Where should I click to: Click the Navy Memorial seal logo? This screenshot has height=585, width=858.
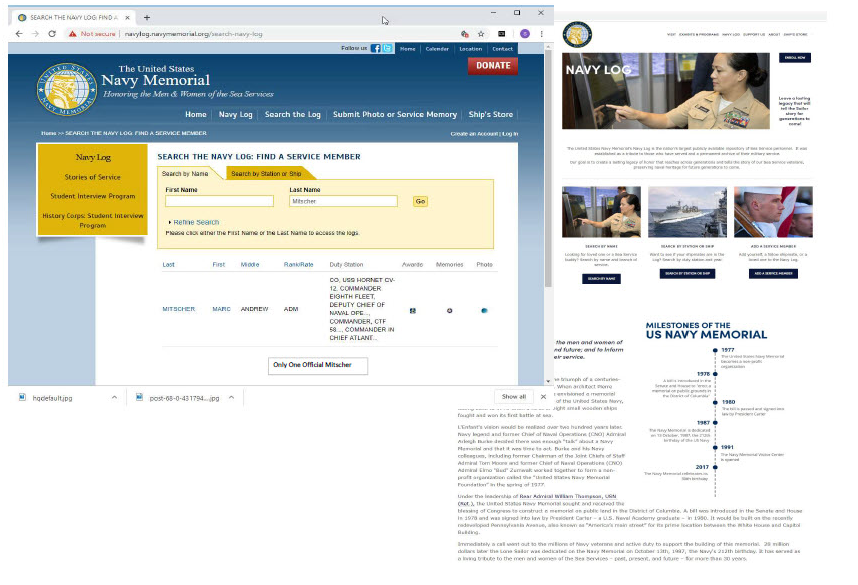68,88
